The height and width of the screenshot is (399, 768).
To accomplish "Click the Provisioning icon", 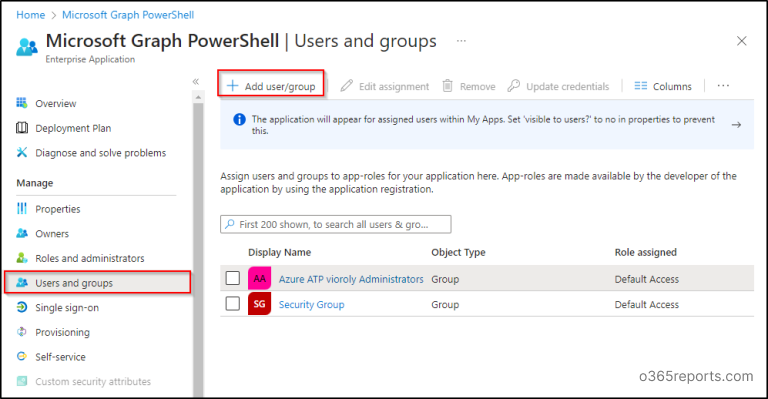I will click(22, 332).
